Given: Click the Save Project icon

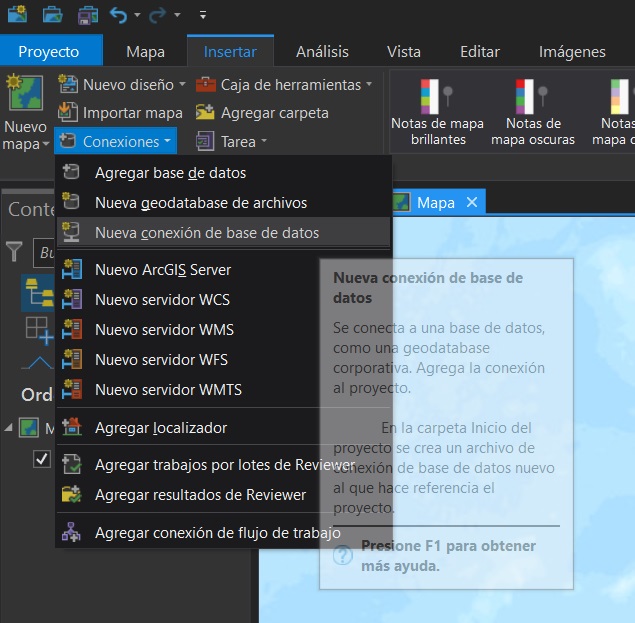Looking at the screenshot, I should tap(87, 15).
